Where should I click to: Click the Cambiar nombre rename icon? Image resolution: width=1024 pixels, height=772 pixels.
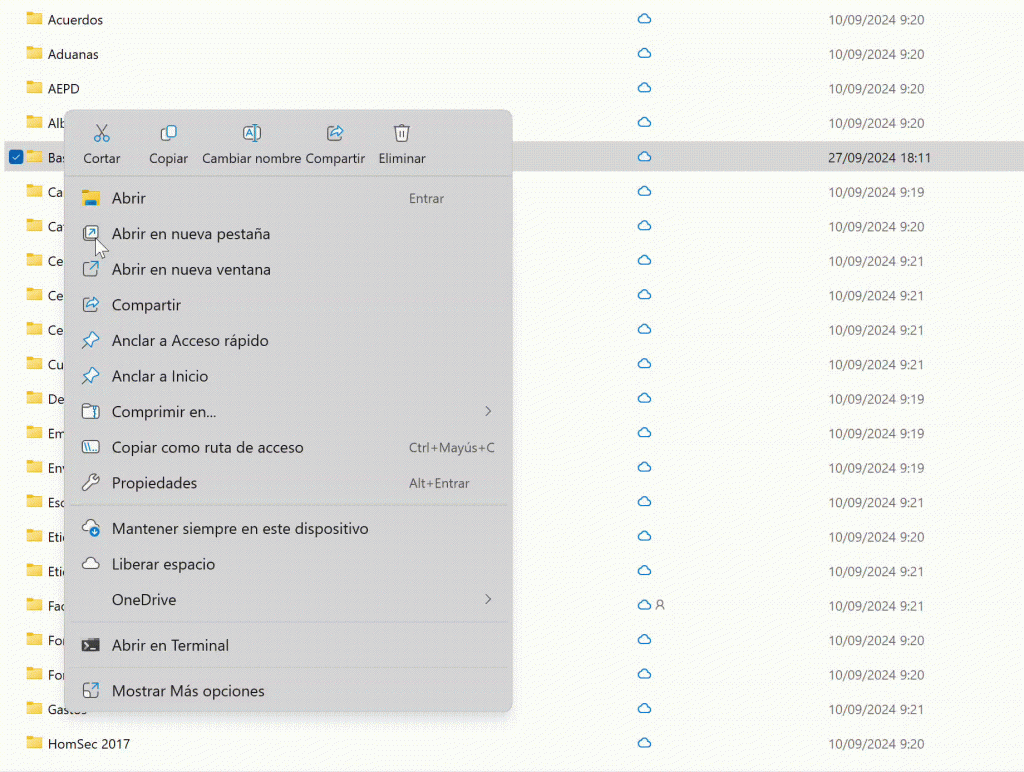(x=251, y=133)
